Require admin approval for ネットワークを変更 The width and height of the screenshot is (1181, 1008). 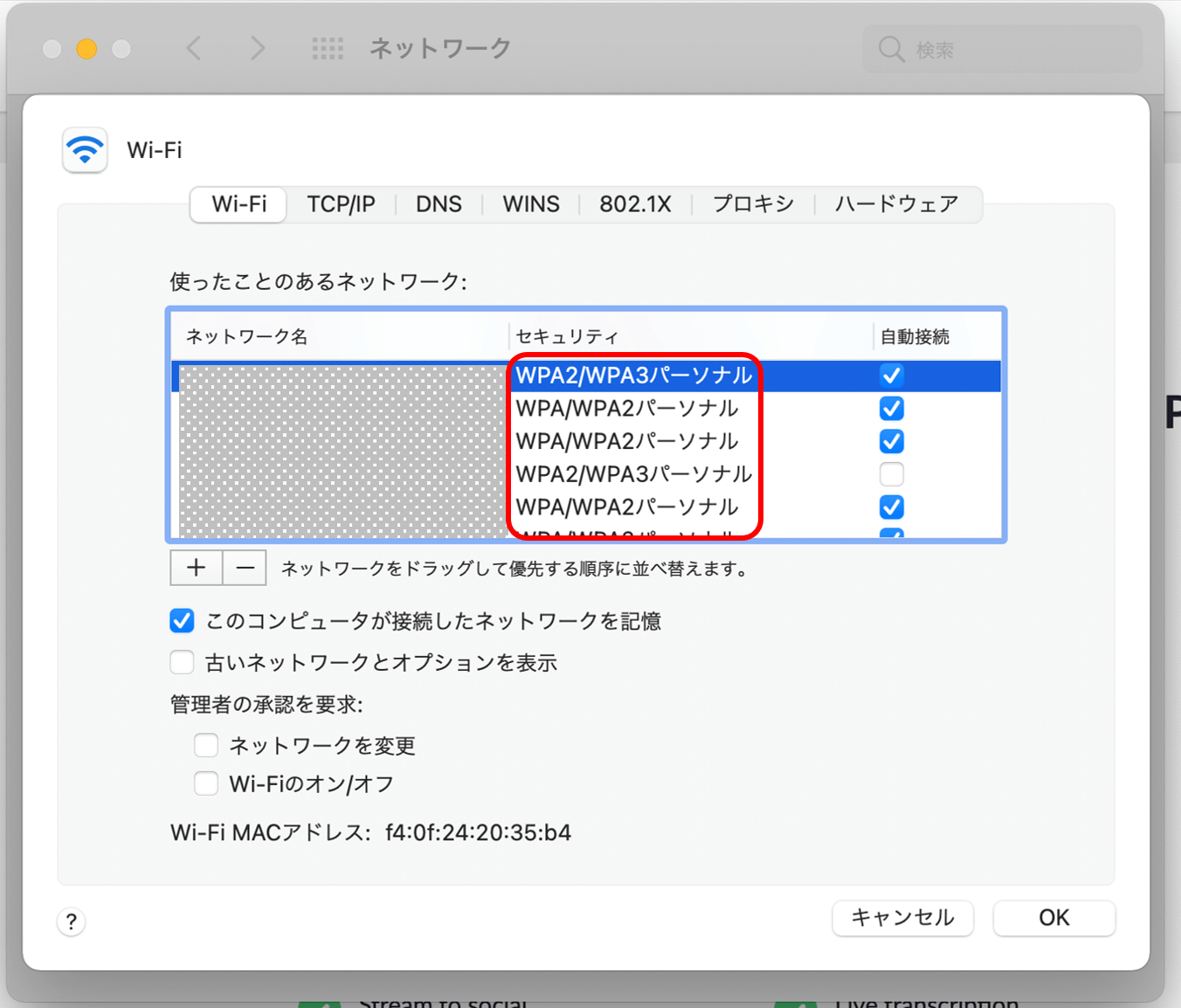[206, 745]
